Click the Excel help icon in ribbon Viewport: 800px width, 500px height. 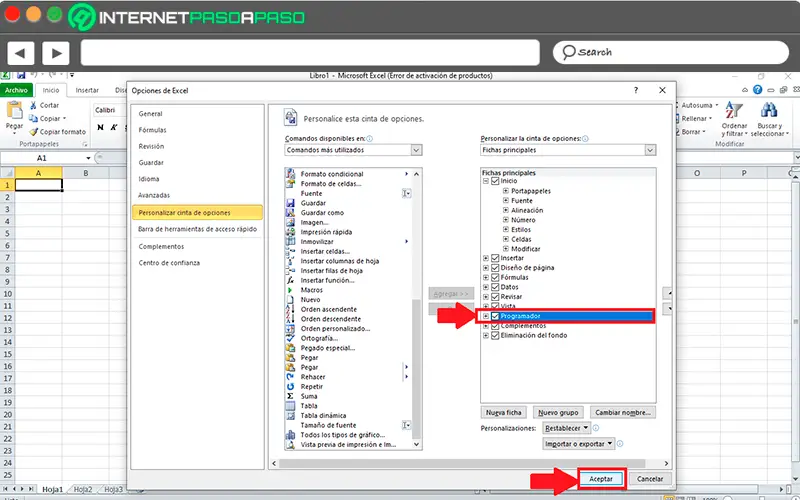[x=758, y=90]
